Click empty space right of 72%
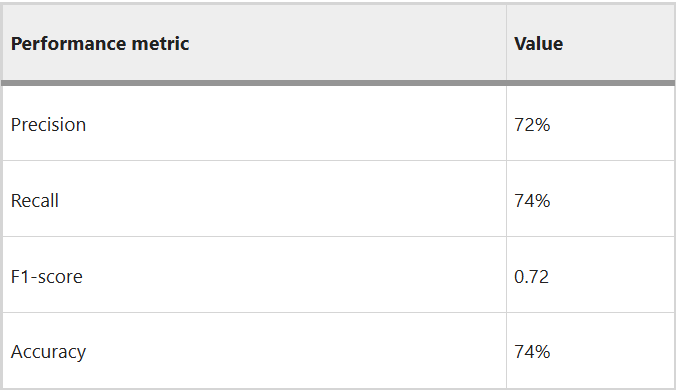 (x=612, y=124)
